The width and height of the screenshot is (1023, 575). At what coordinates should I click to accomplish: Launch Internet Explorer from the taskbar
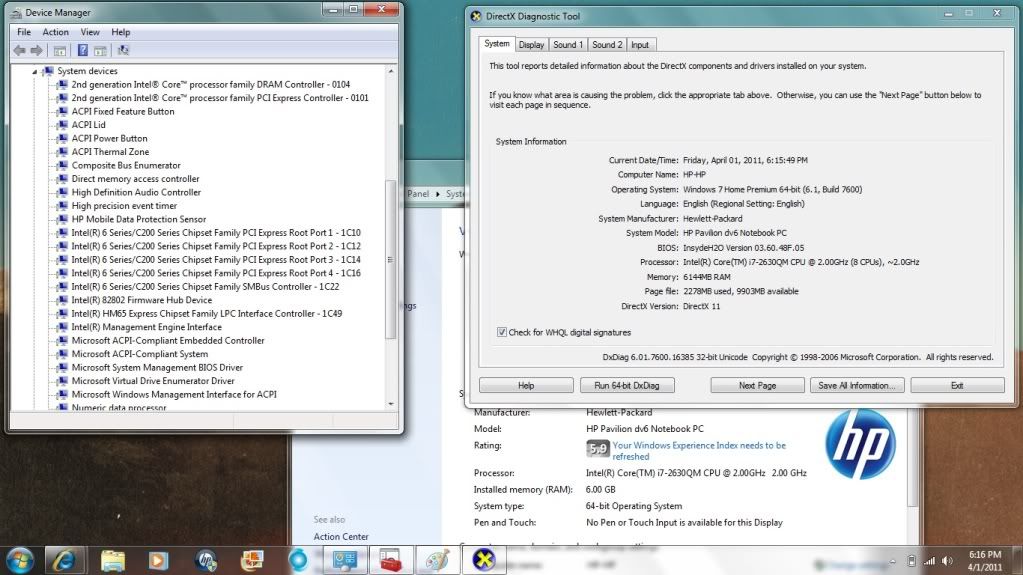(64, 561)
